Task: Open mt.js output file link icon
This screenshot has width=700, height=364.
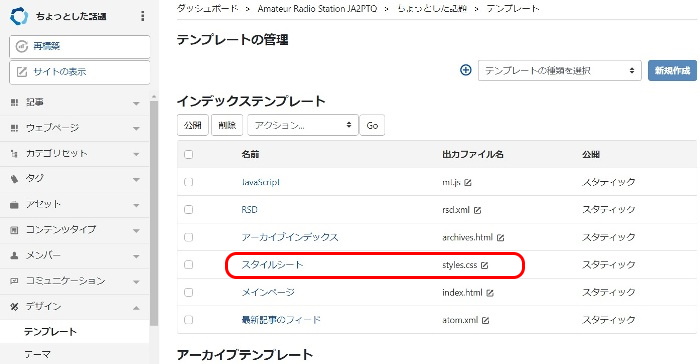Action: [468, 183]
